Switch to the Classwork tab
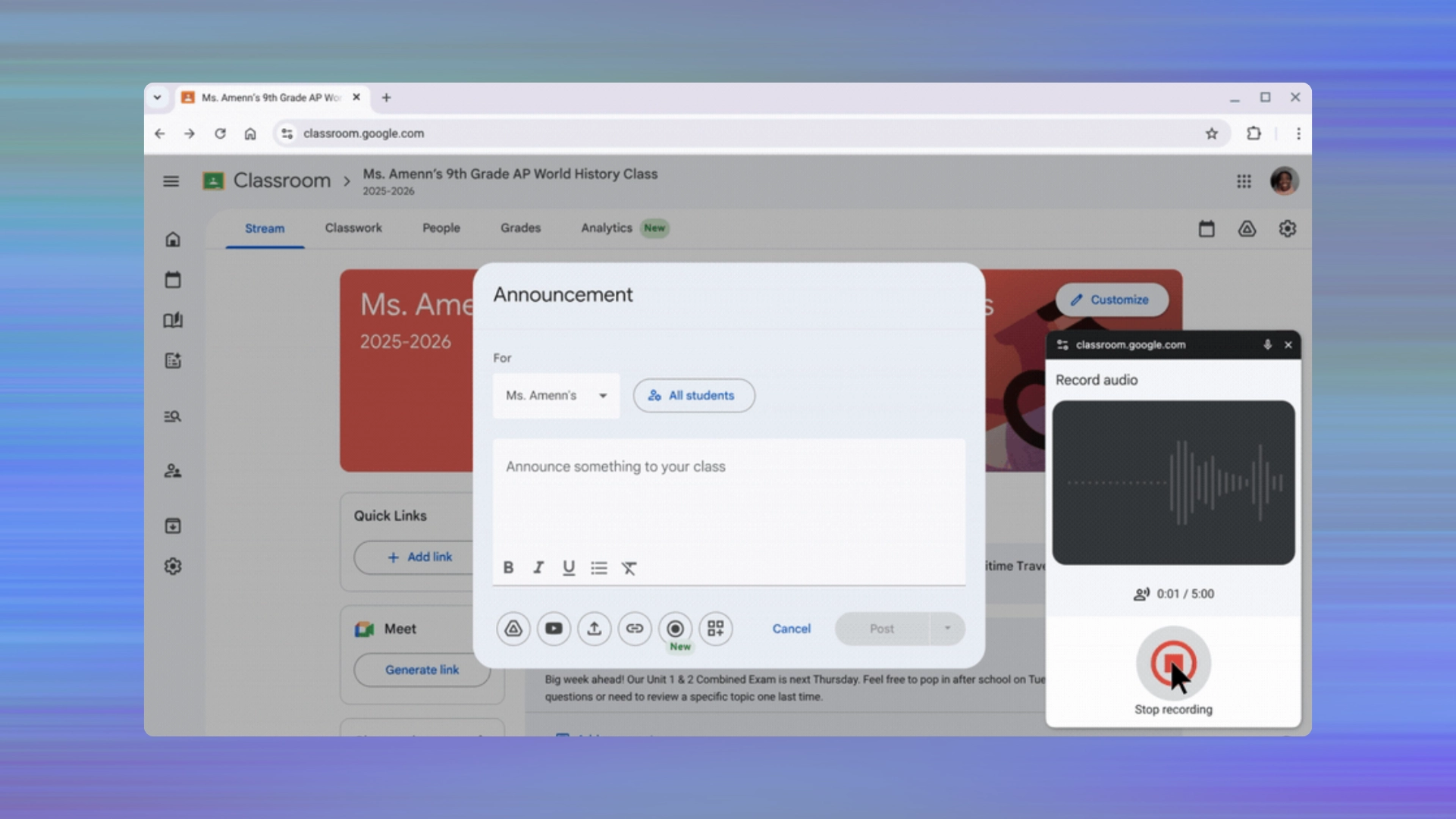 [x=353, y=228]
